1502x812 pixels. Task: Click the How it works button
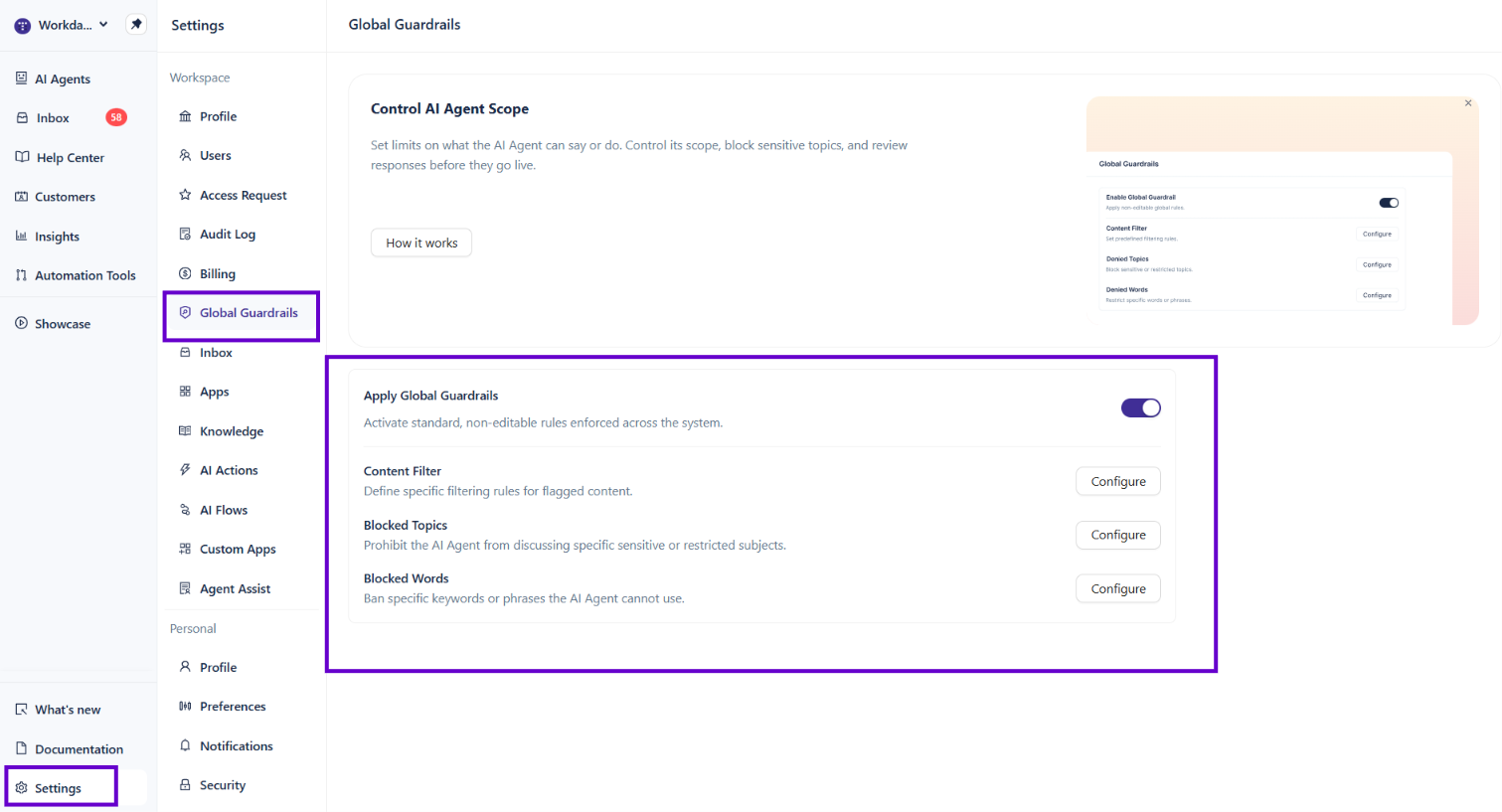(421, 243)
